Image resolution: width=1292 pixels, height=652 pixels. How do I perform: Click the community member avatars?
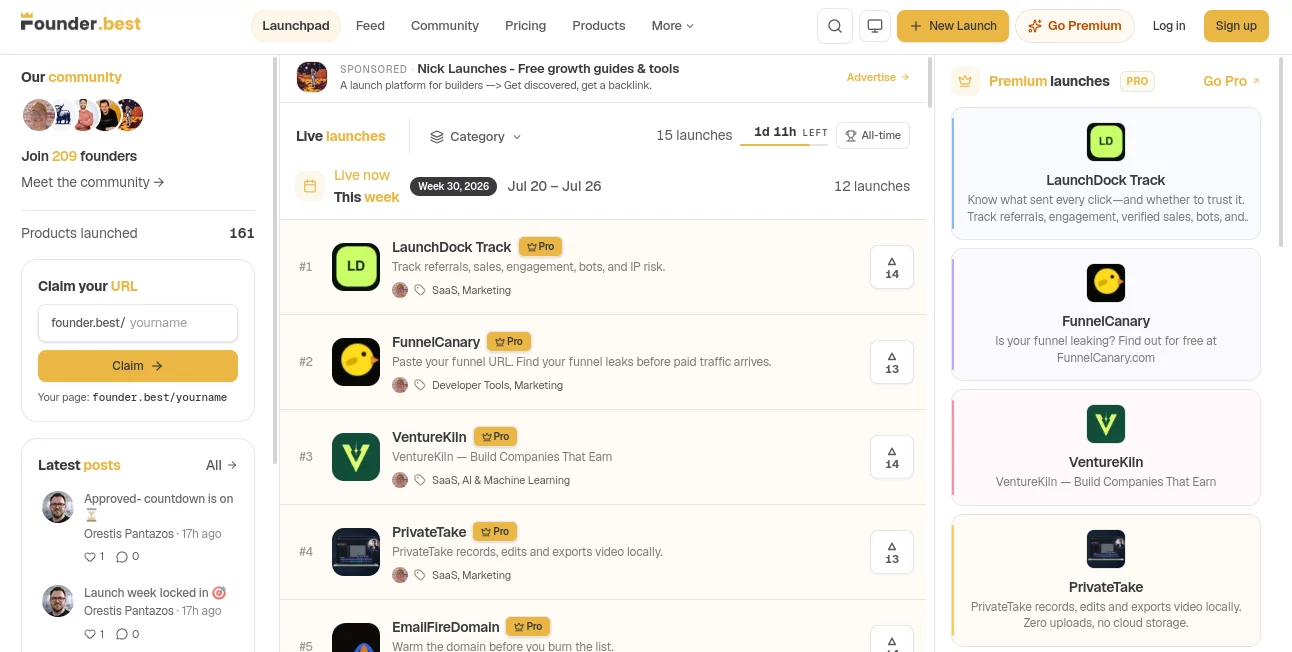(x=83, y=115)
